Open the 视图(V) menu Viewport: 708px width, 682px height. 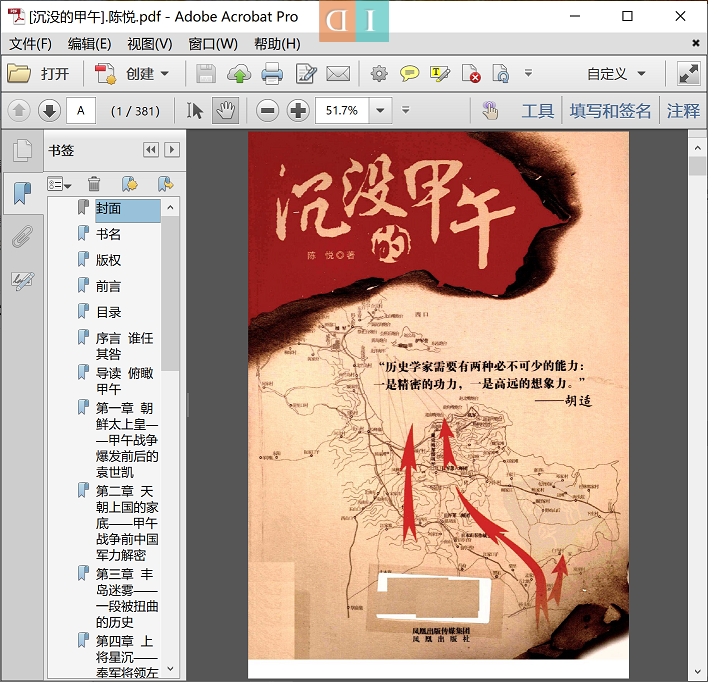pyautogui.click(x=149, y=44)
